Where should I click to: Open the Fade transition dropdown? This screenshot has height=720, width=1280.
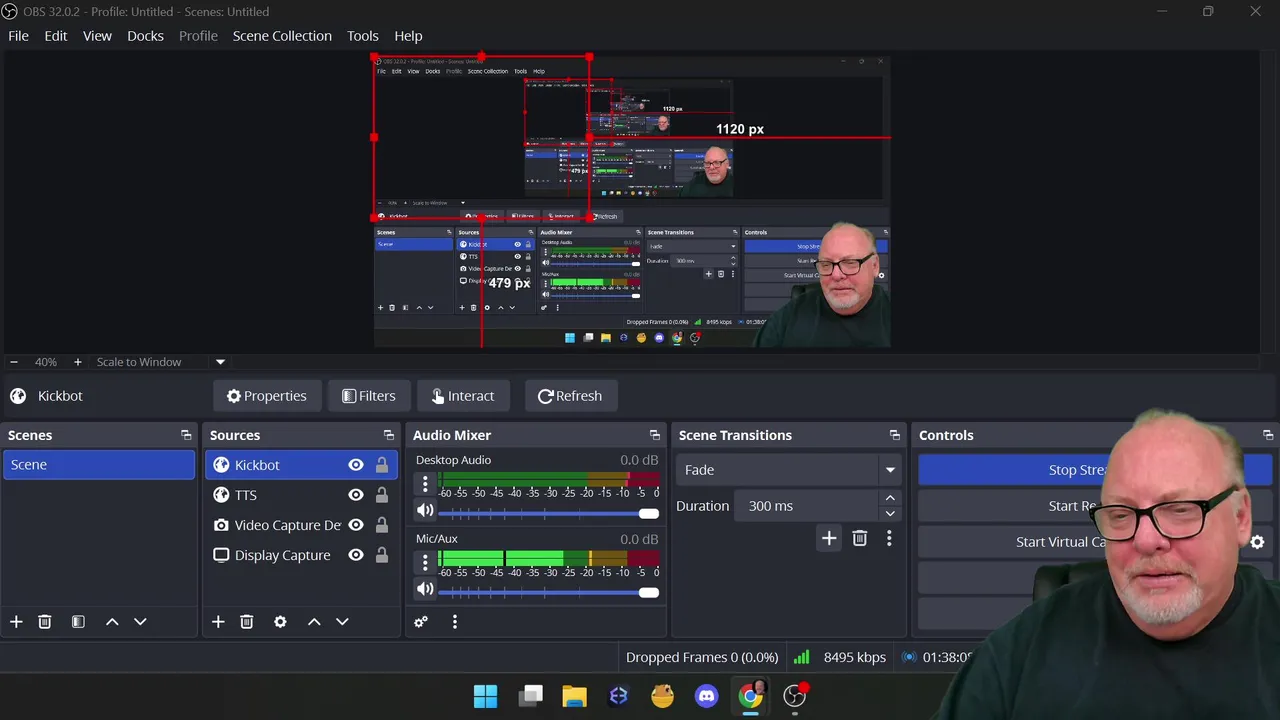click(x=789, y=470)
